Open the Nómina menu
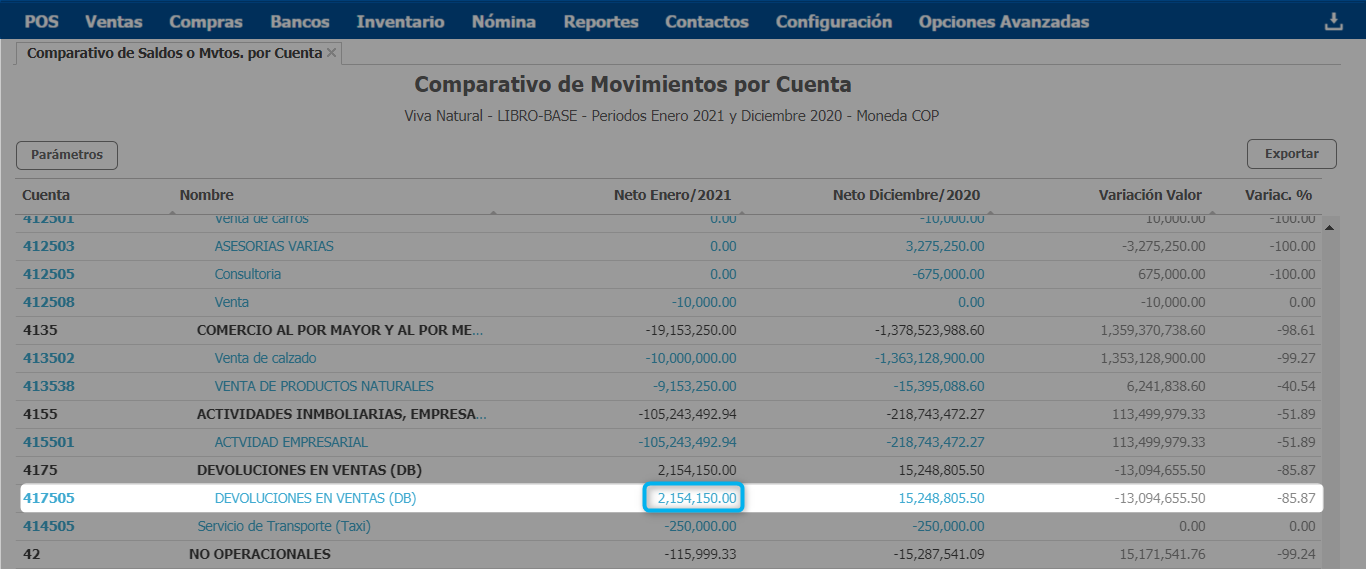 coord(503,22)
